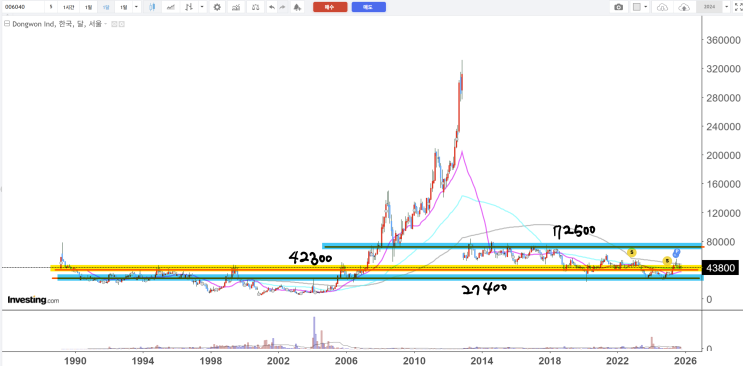The height and width of the screenshot is (366, 743).
Task: Open the compare symbols scales icon
Action: [255, 7]
